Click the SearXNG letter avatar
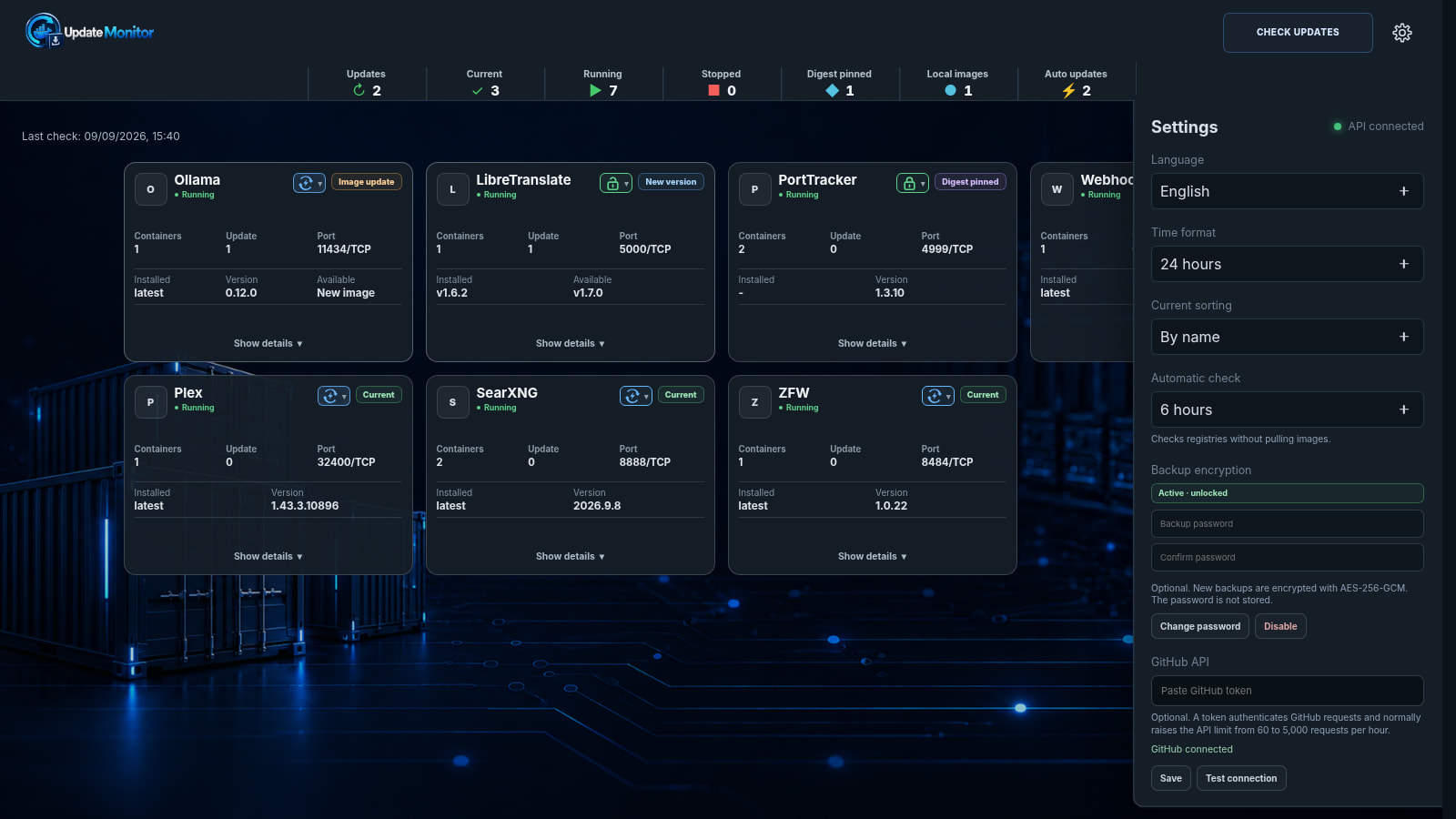This screenshot has height=819, width=1456. [x=453, y=402]
